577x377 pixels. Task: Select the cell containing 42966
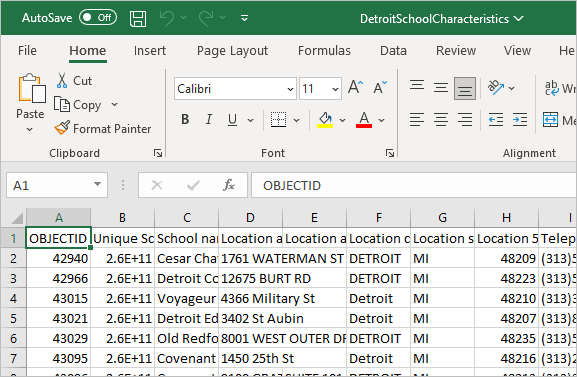tap(59, 279)
